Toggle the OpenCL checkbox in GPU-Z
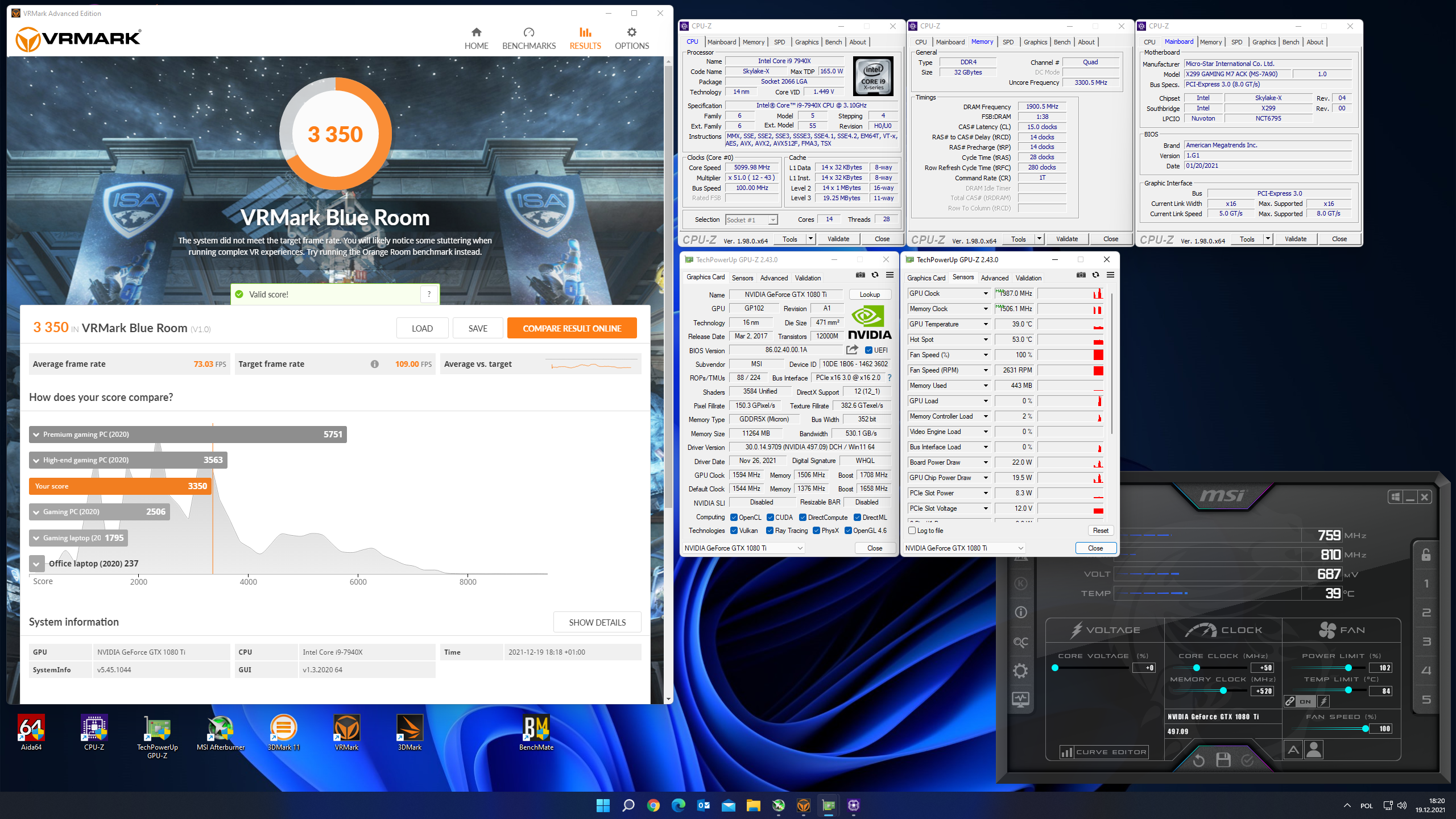Image resolution: width=1456 pixels, height=819 pixels. (734, 518)
